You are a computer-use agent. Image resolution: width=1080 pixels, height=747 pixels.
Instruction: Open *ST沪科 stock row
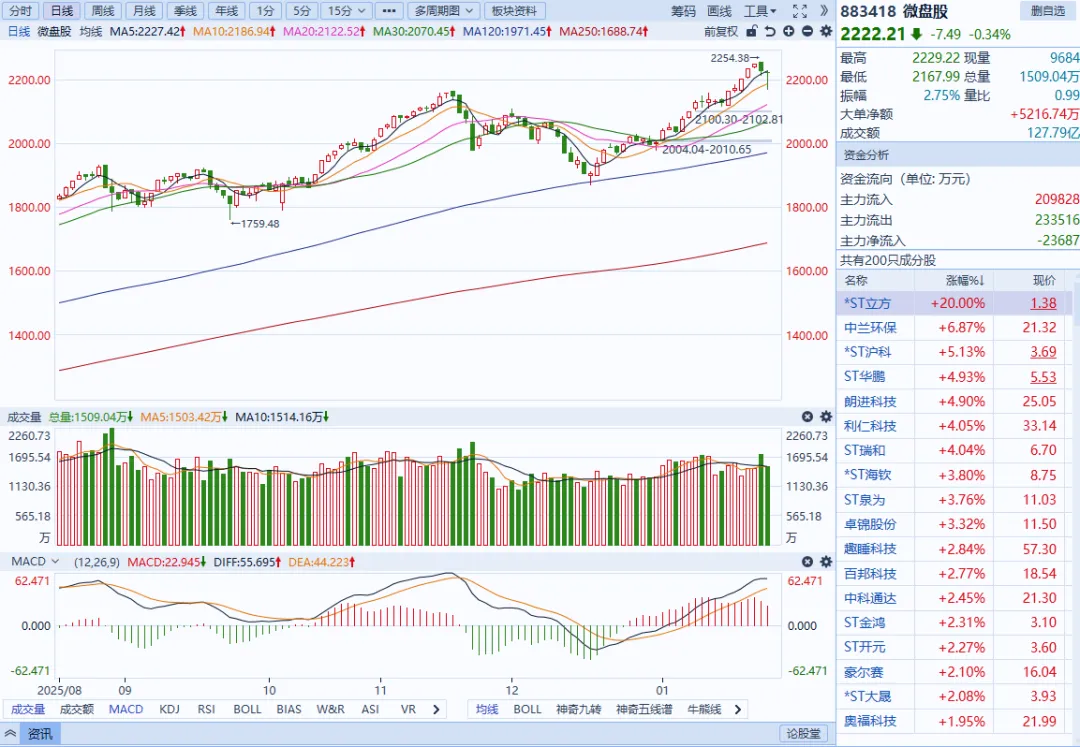[x=955, y=352]
